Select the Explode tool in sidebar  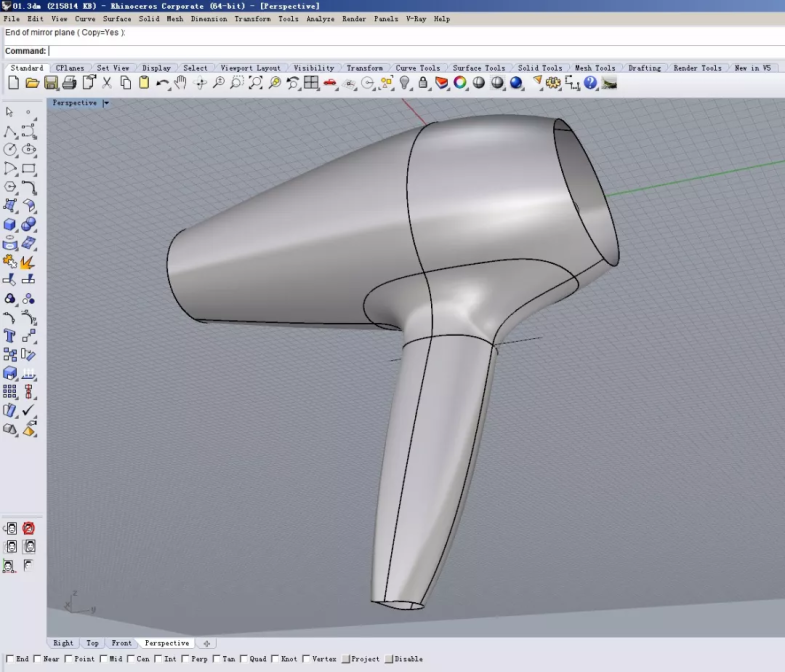[28, 262]
